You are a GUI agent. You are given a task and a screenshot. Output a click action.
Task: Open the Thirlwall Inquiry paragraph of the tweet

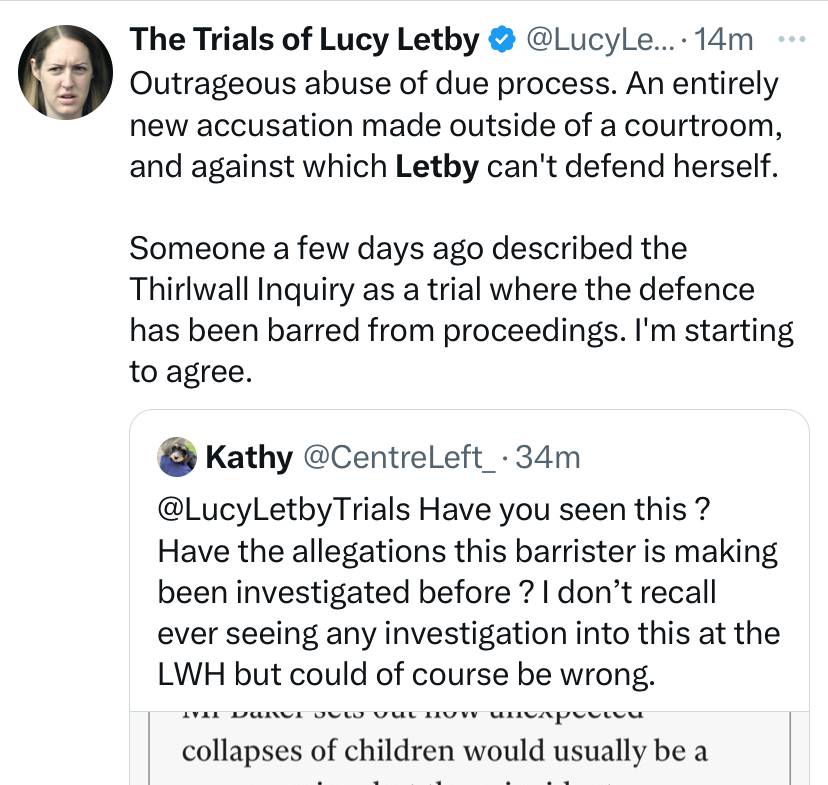click(461, 310)
